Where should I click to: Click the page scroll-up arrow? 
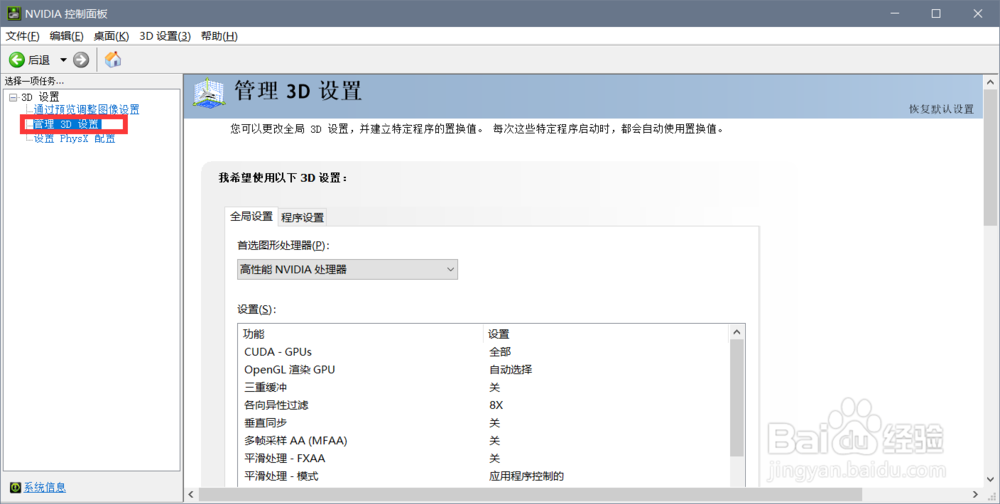[990, 82]
